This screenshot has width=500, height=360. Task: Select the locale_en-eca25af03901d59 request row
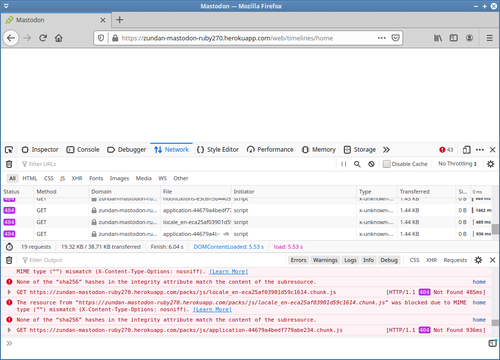pos(247,222)
